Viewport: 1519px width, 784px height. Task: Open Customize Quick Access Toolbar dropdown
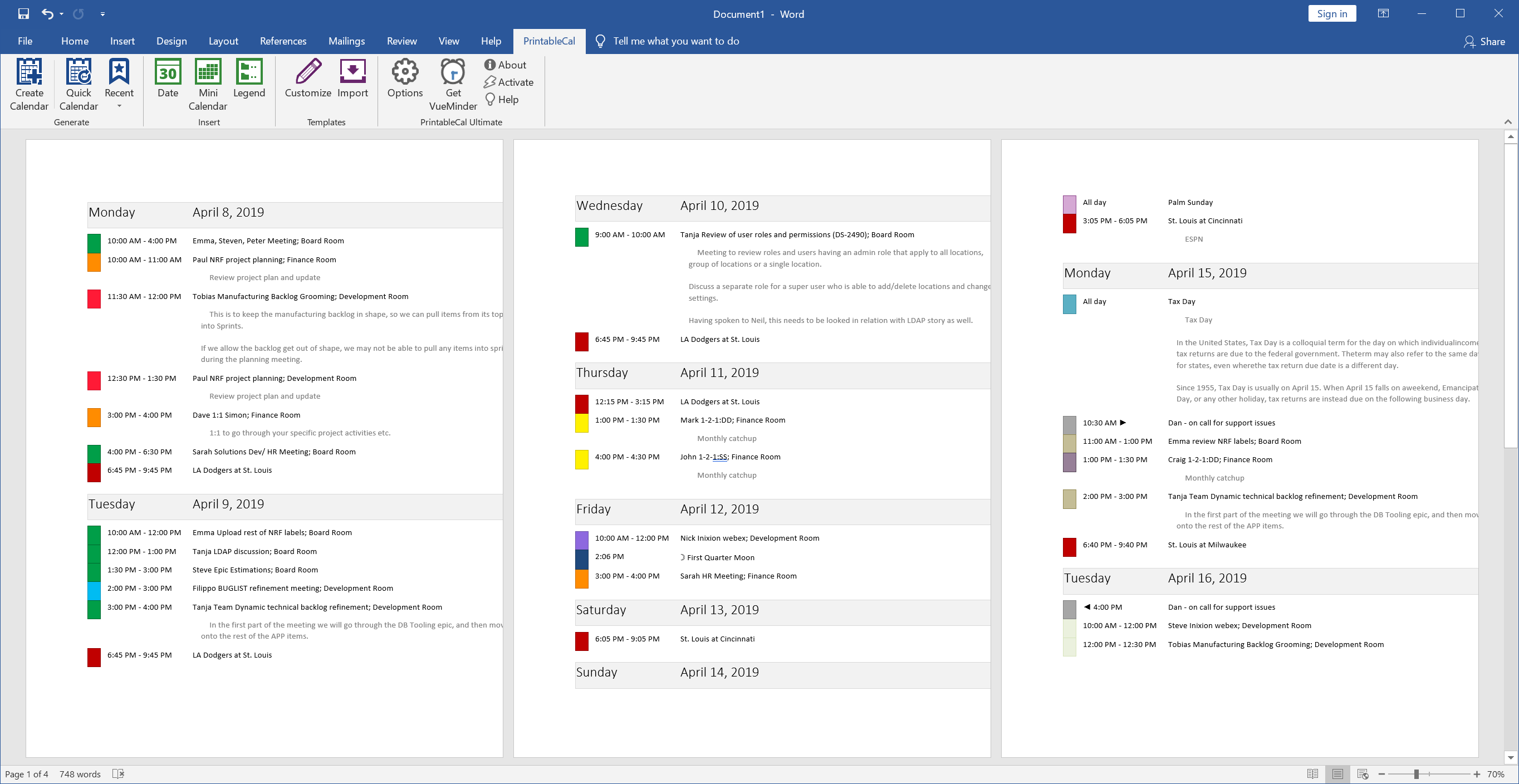click(x=102, y=14)
